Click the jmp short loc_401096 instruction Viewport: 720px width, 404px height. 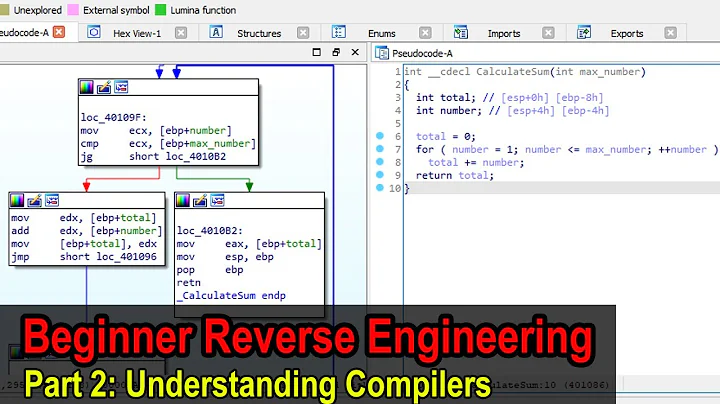[x=84, y=257]
